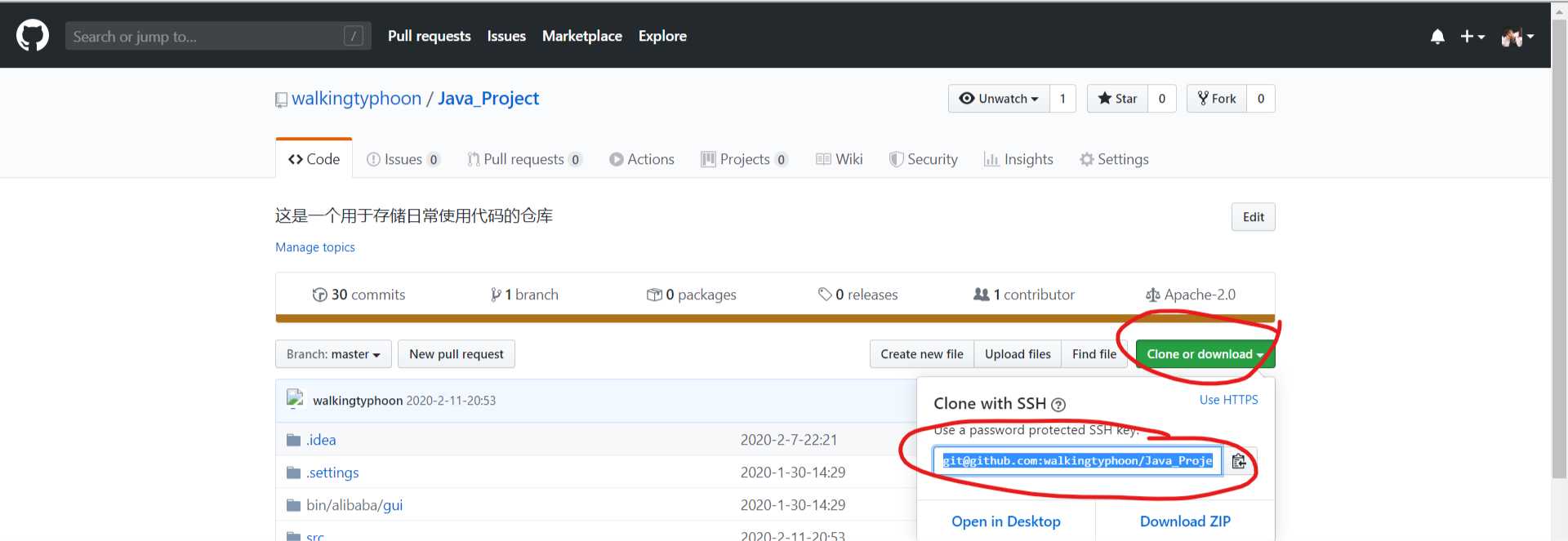The image size is (1568, 541).
Task: Click Open in Desktop
Action: (x=1006, y=521)
